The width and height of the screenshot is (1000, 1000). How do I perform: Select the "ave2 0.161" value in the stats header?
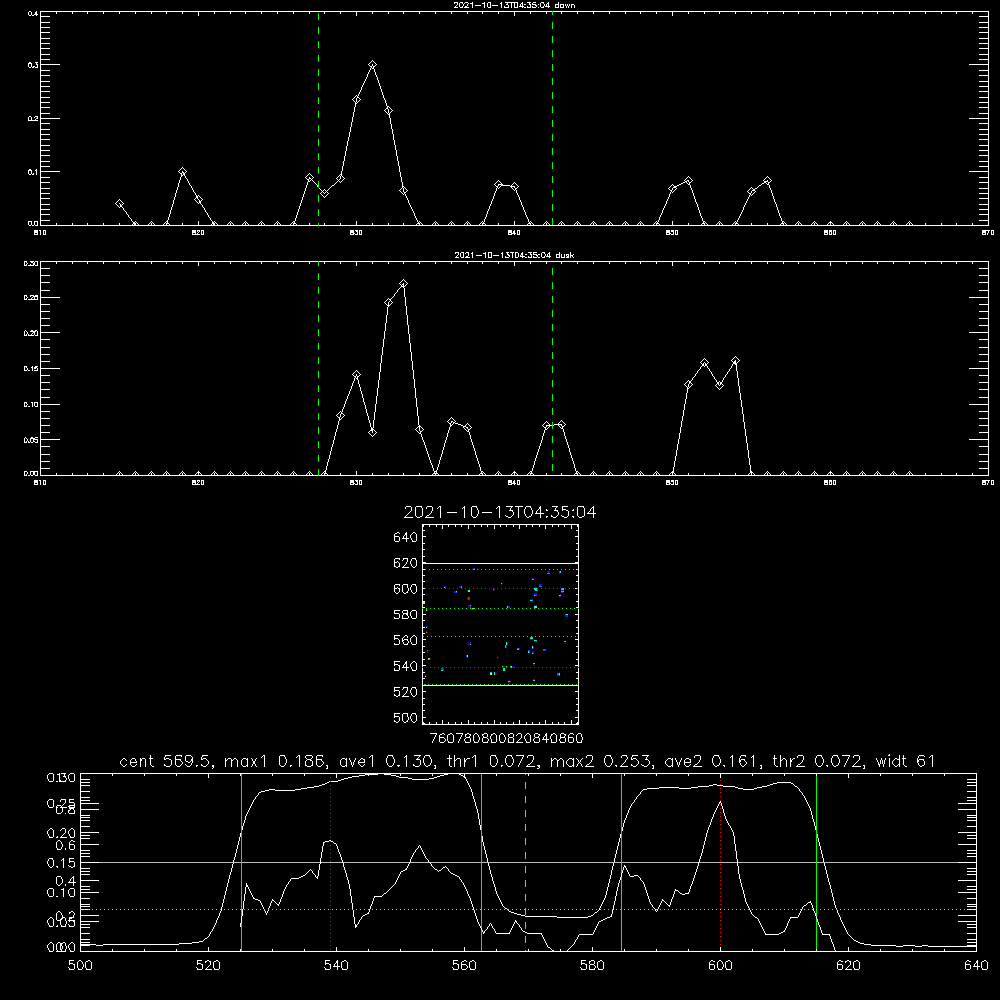coord(712,761)
